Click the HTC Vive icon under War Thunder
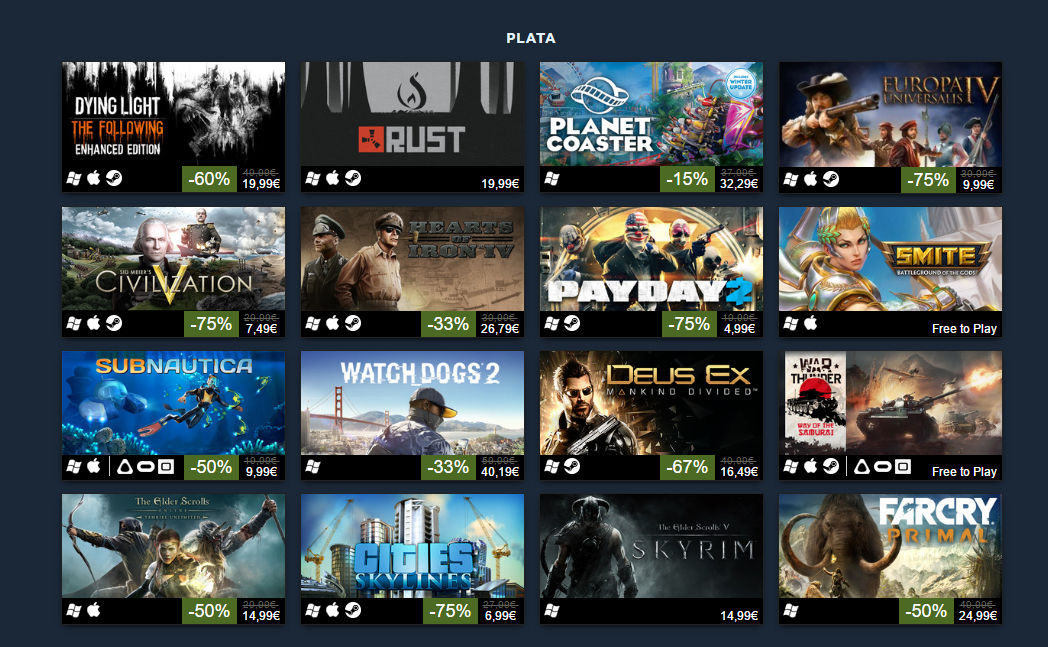 (862, 467)
